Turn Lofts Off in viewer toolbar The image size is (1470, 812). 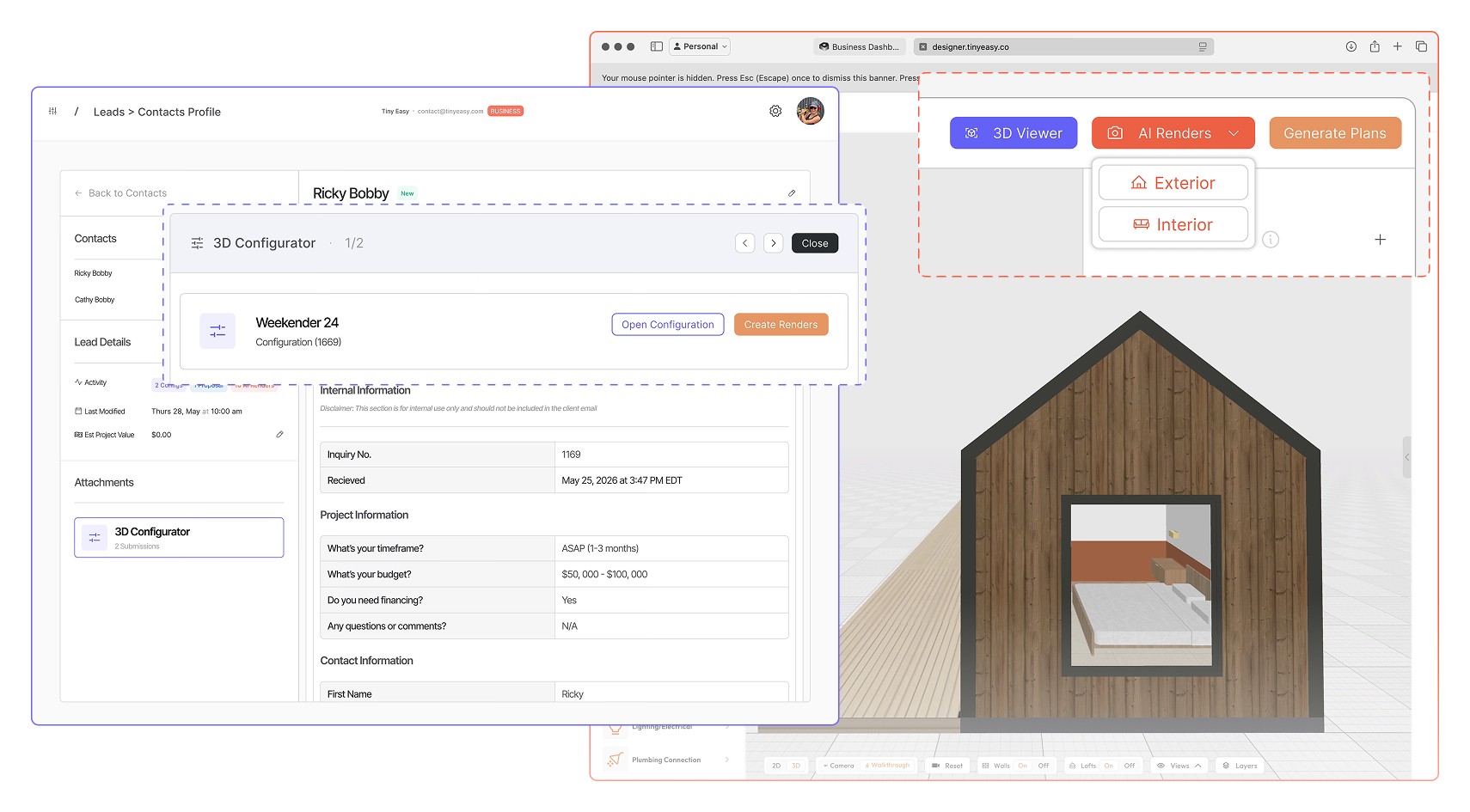(x=1130, y=766)
